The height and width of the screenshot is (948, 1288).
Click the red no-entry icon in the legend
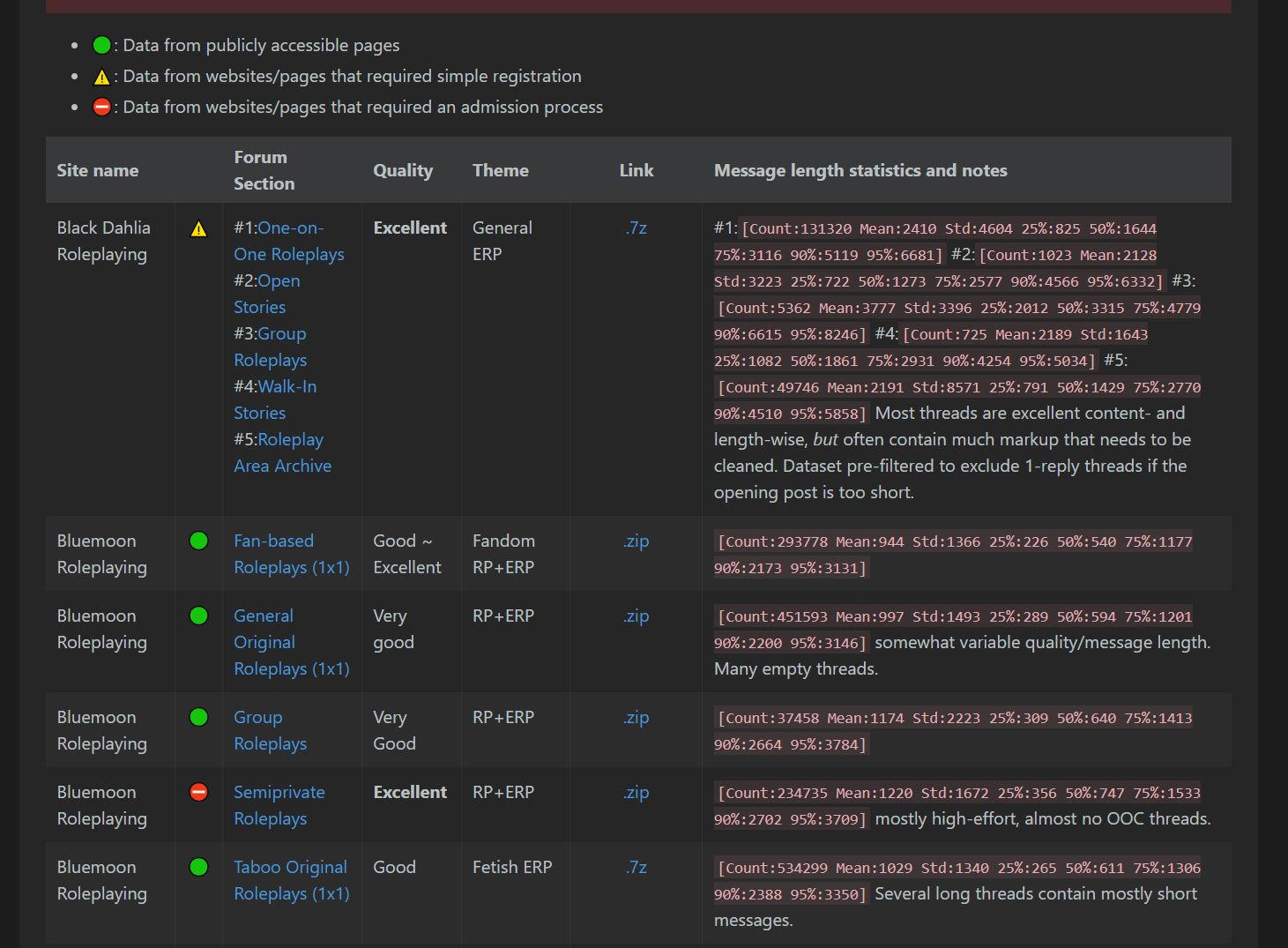coord(101,107)
